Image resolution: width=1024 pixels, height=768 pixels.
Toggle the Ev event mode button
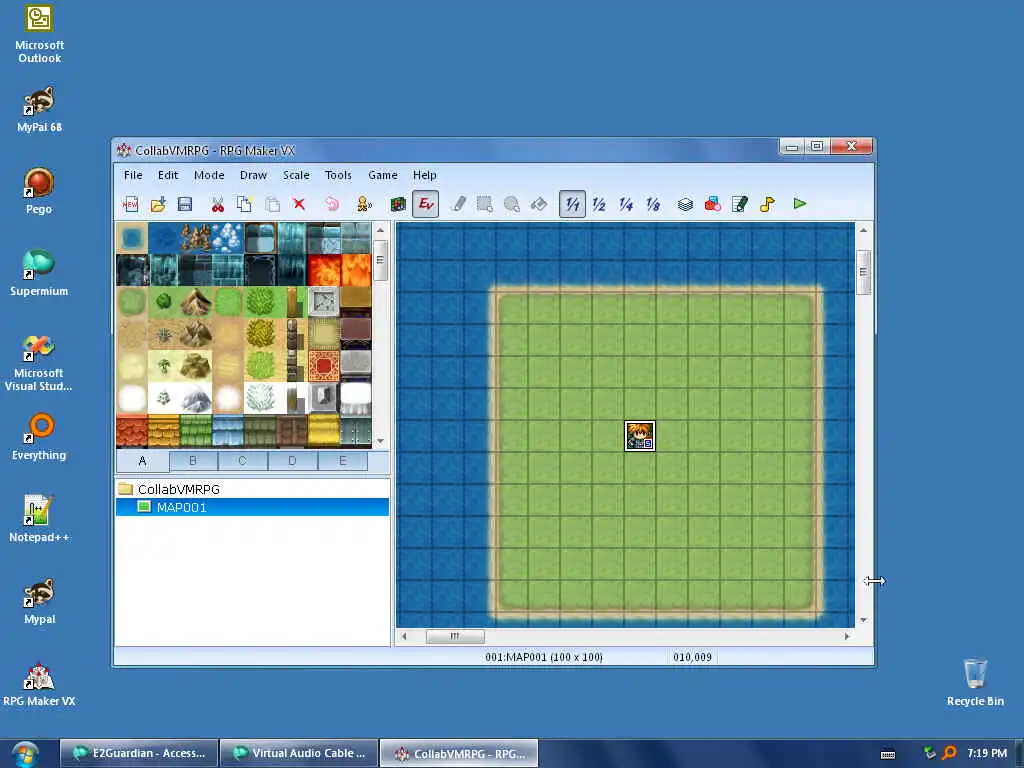[425, 204]
